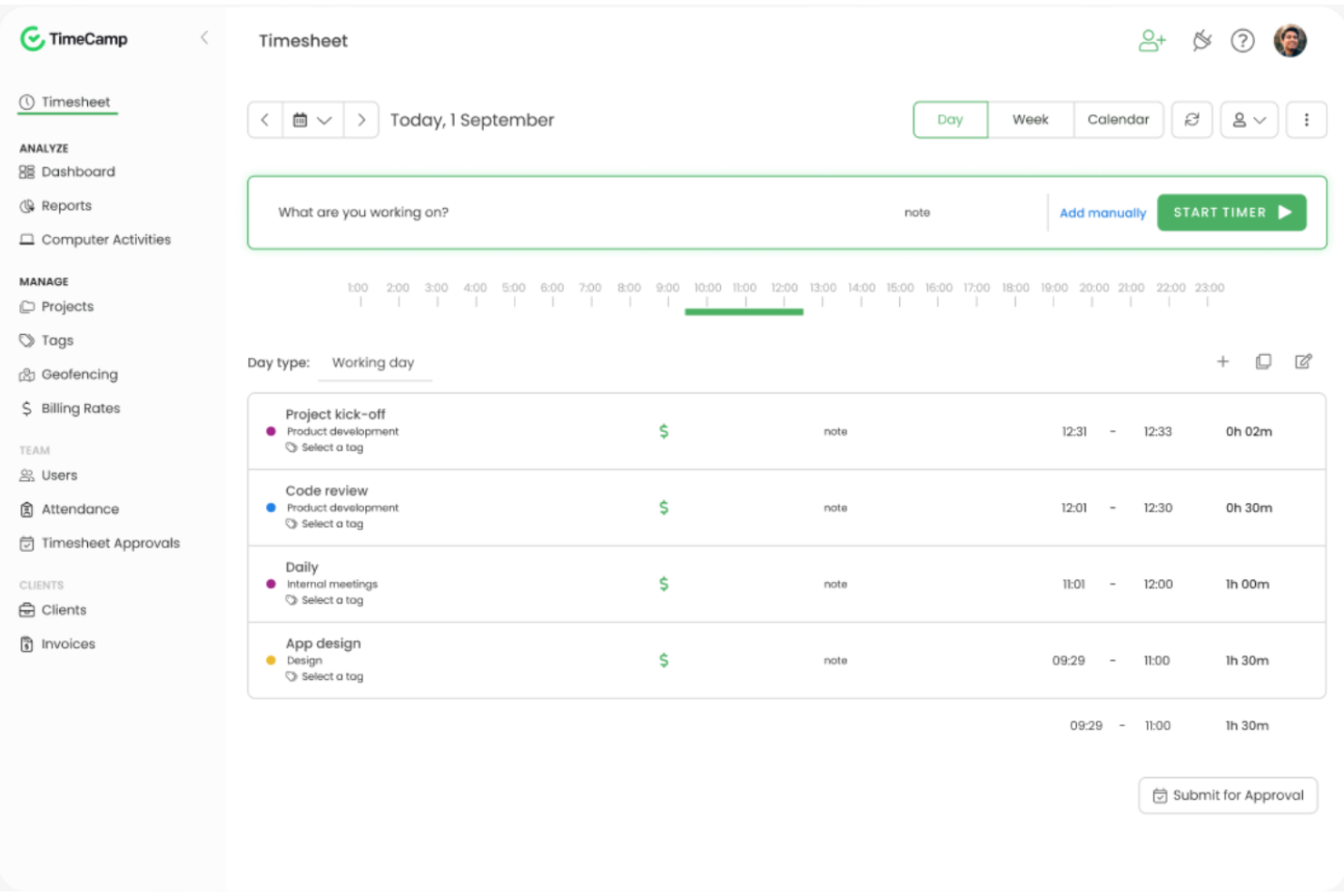The image size is (1344, 896).
Task: Click the green timeline progress bar
Action: click(x=744, y=311)
